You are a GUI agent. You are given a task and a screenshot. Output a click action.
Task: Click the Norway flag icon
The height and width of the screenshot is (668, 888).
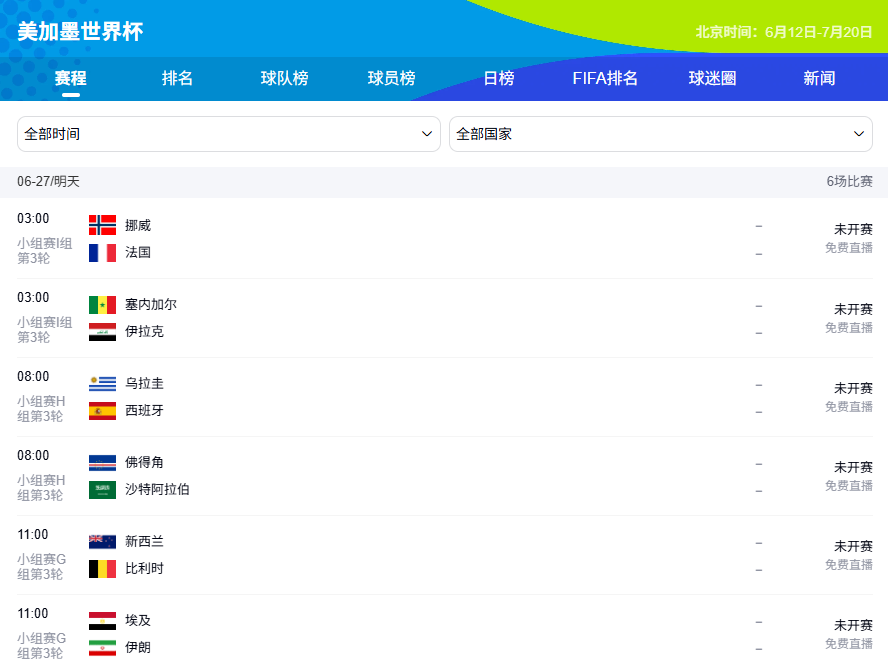tap(103, 225)
